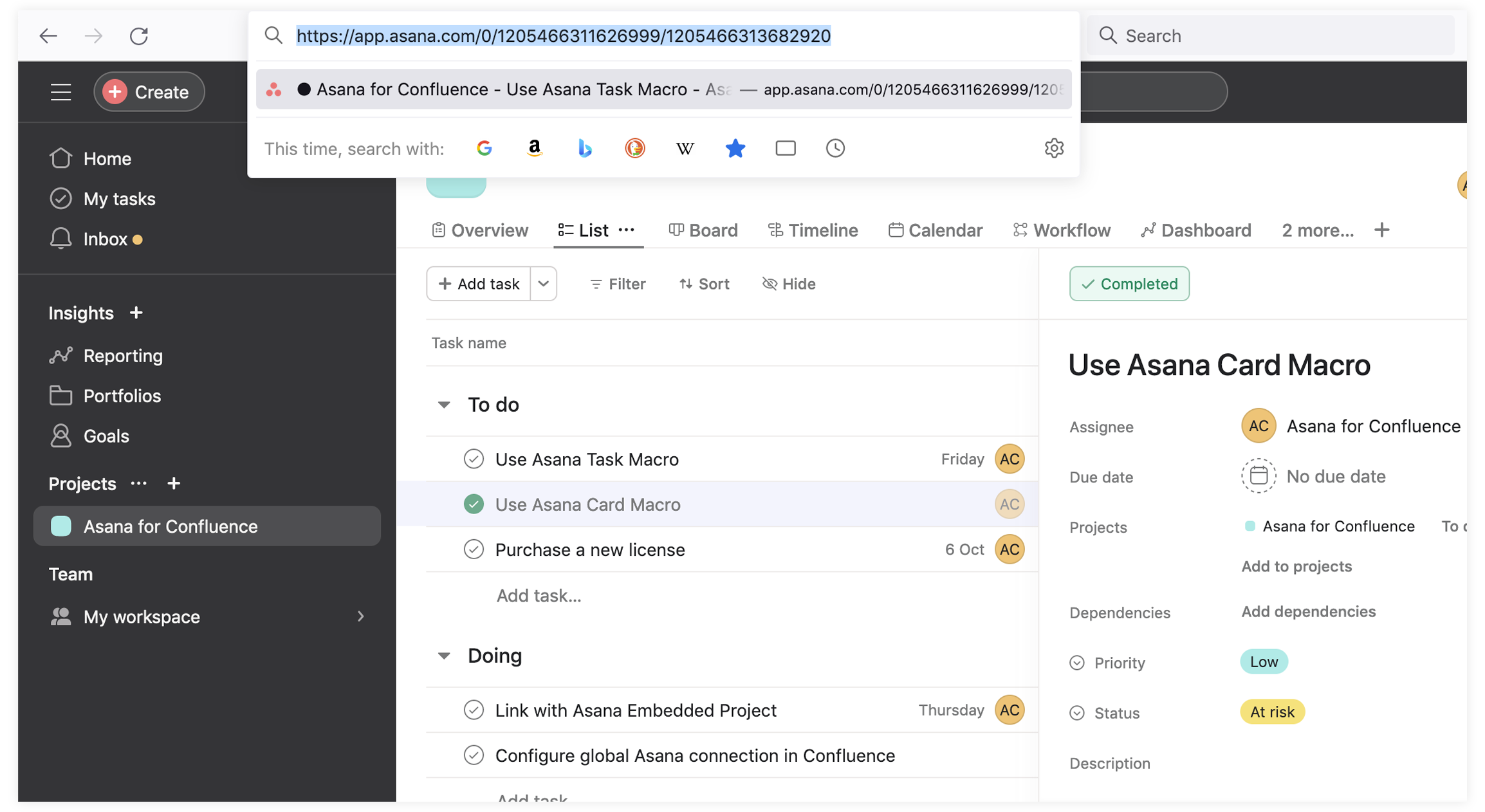Choose the DuckDuckGo search engine icon
Image resolution: width=1485 pixels, height=812 pixels.
pyautogui.click(x=634, y=149)
